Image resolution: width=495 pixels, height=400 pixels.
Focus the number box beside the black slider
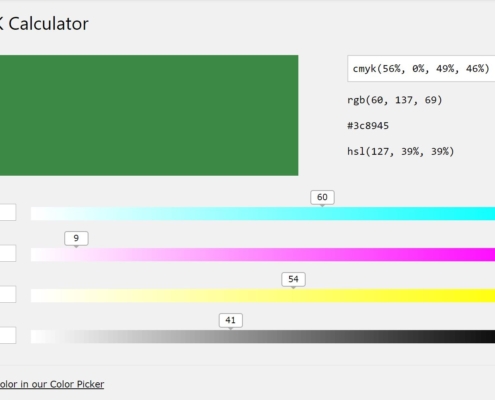click(x=8, y=335)
